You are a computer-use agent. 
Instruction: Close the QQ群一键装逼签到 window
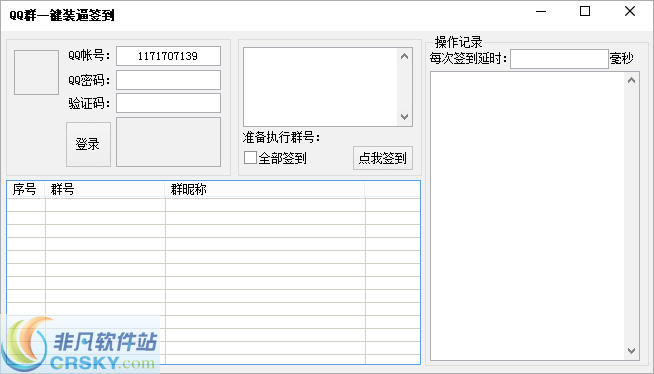[630, 12]
